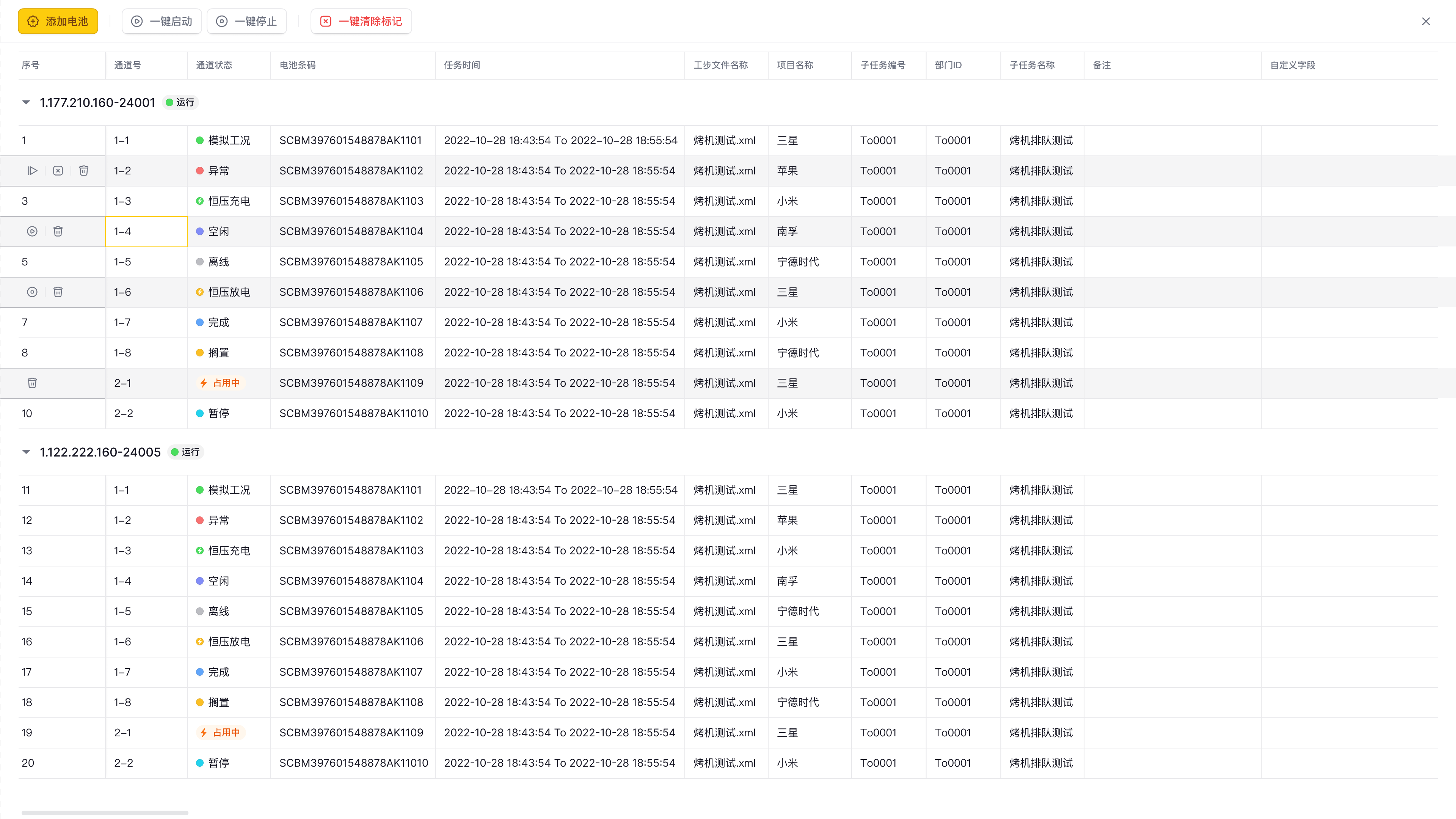Collapse the 1.177.210.160-24001 device group
The width and height of the screenshot is (1456, 819).
click(x=26, y=102)
